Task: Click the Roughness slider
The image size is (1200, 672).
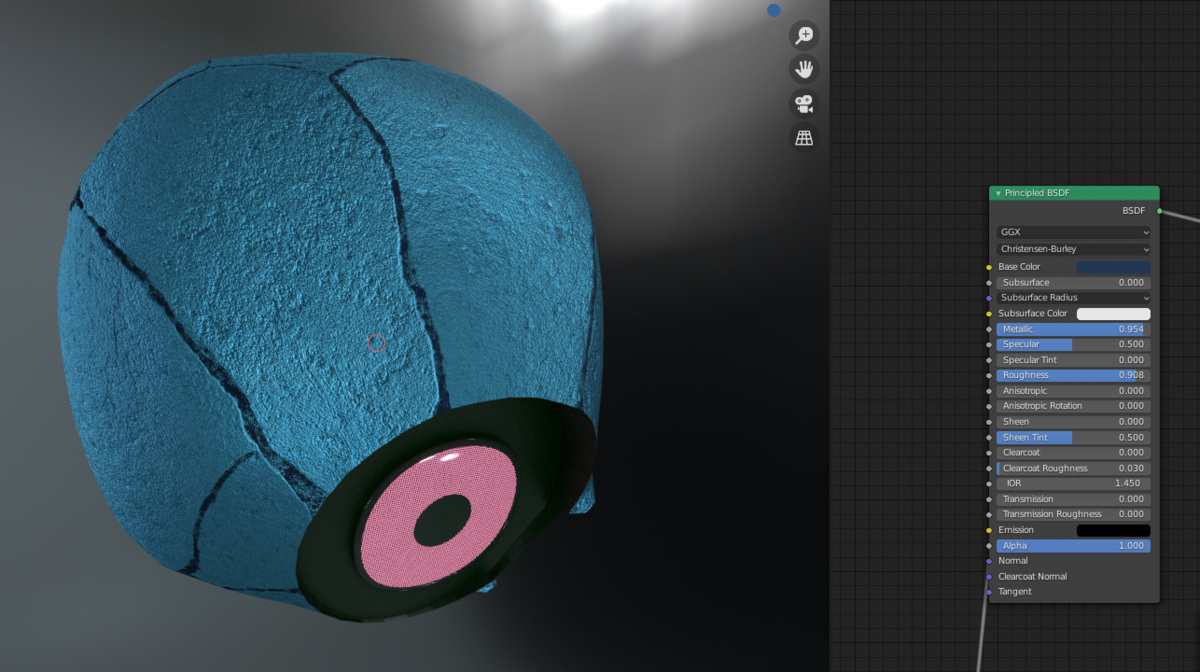Action: click(x=1074, y=375)
